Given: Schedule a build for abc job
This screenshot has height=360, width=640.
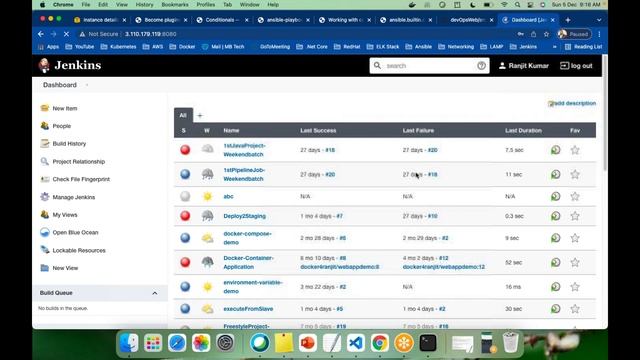Looking at the screenshot, I should coord(556,197).
